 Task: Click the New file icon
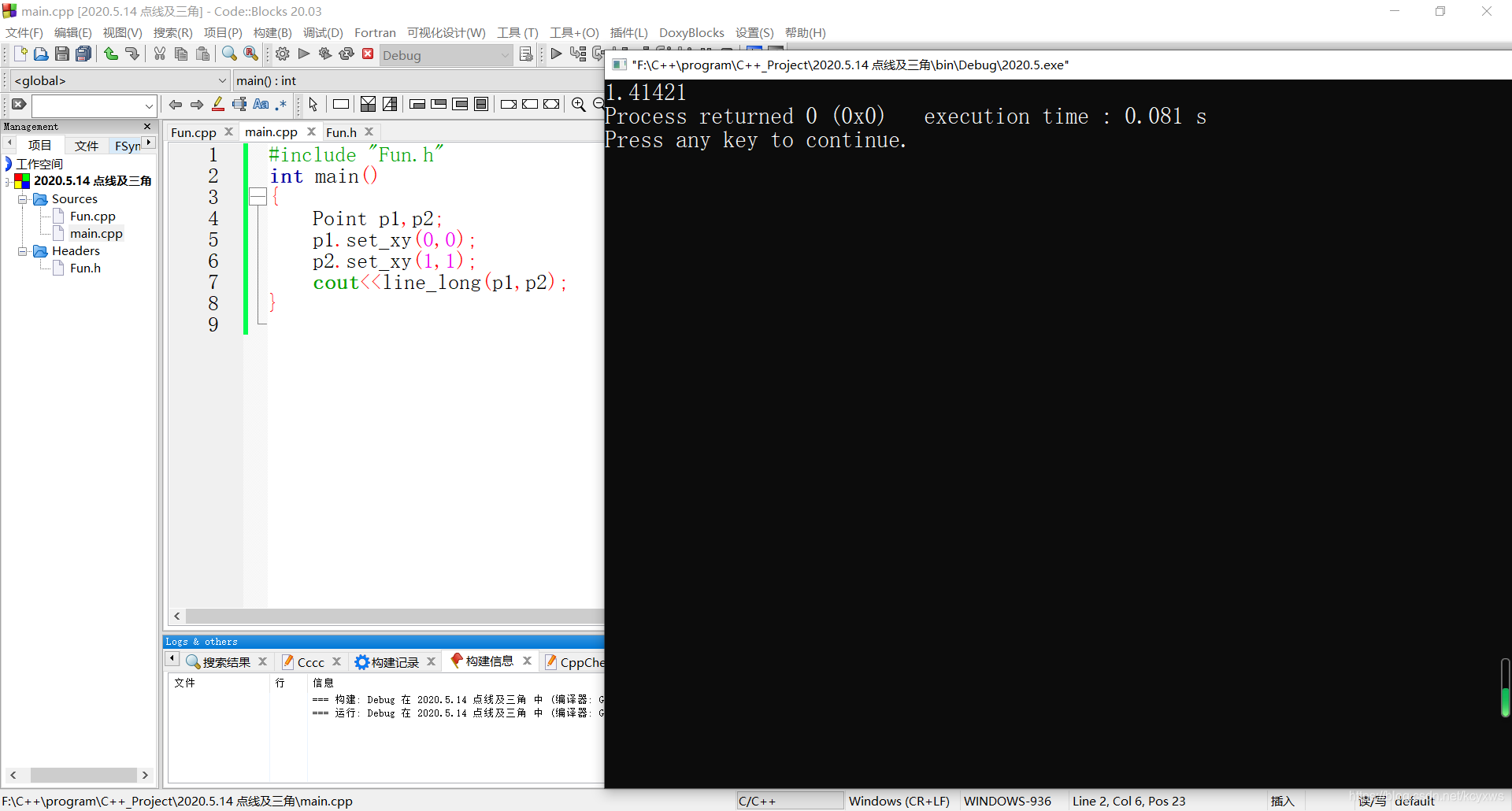pyautogui.click(x=21, y=54)
